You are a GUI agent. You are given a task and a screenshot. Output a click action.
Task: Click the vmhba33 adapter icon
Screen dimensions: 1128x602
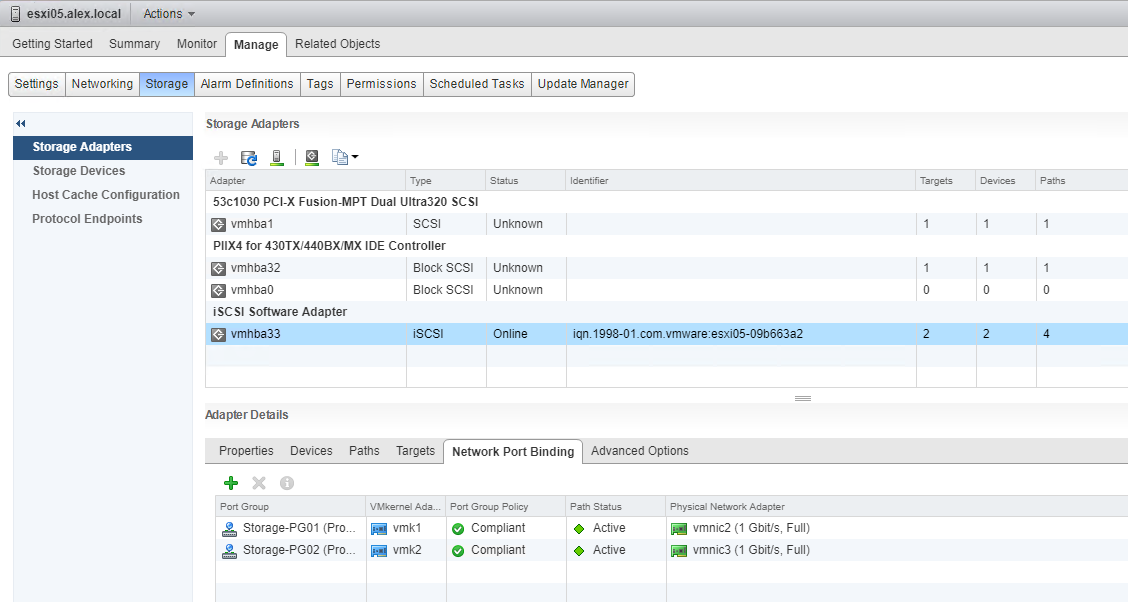click(218, 334)
